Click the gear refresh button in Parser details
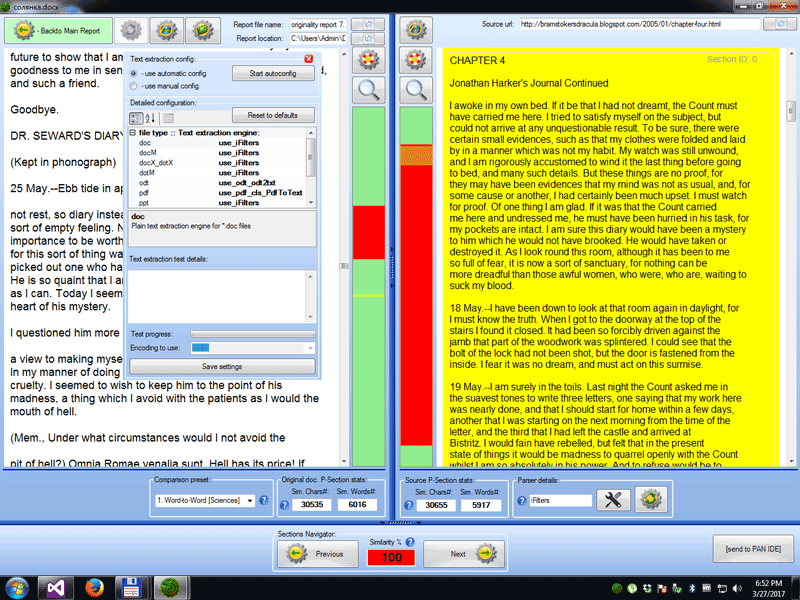800x600 pixels. tap(651, 500)
